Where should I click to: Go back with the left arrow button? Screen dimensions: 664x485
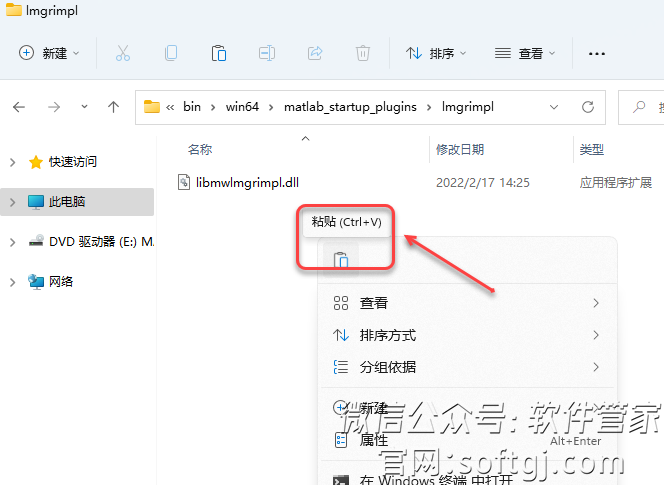pos(19,107)
